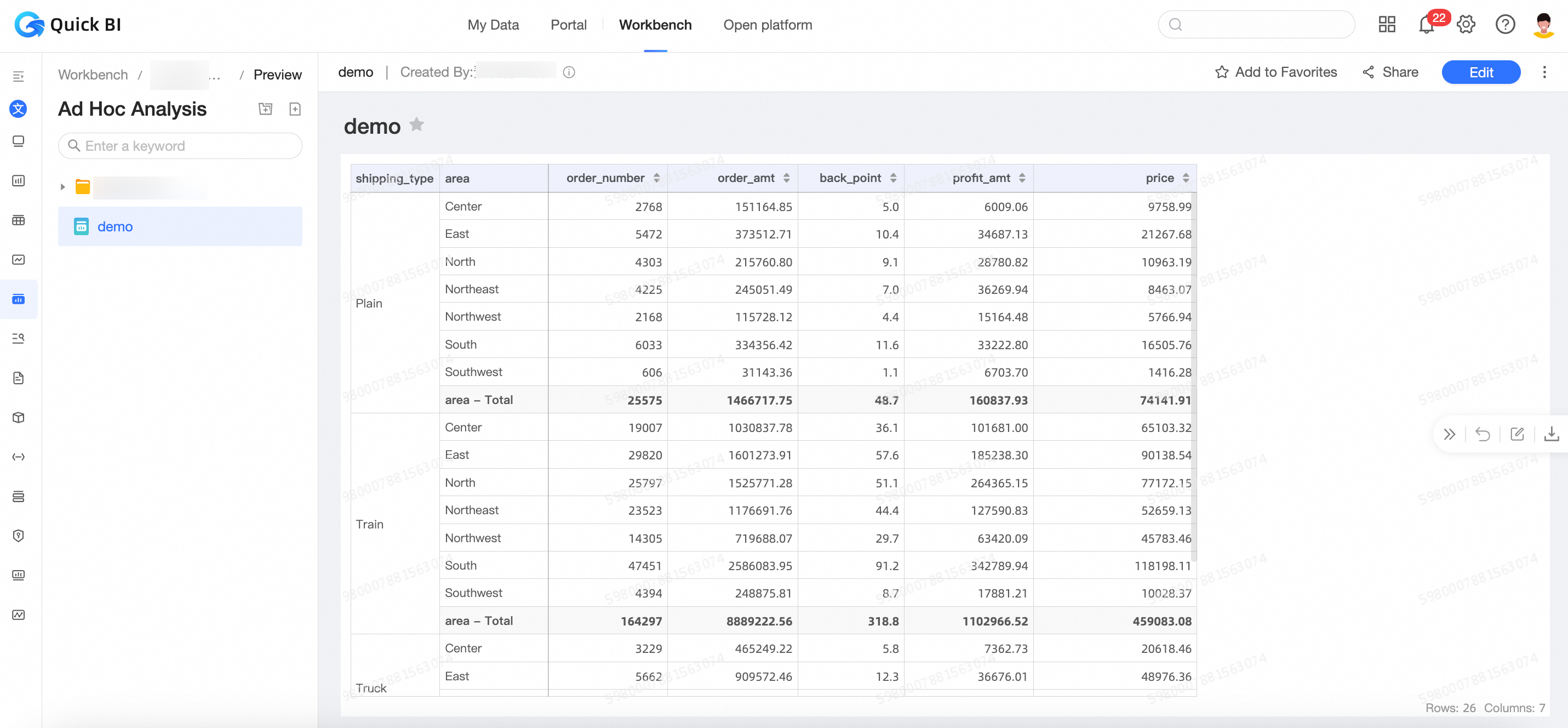The height and width of the screenshot is (728, 1568).
Task: Open the three-dot more options menu
Action: click(1544, 72)
